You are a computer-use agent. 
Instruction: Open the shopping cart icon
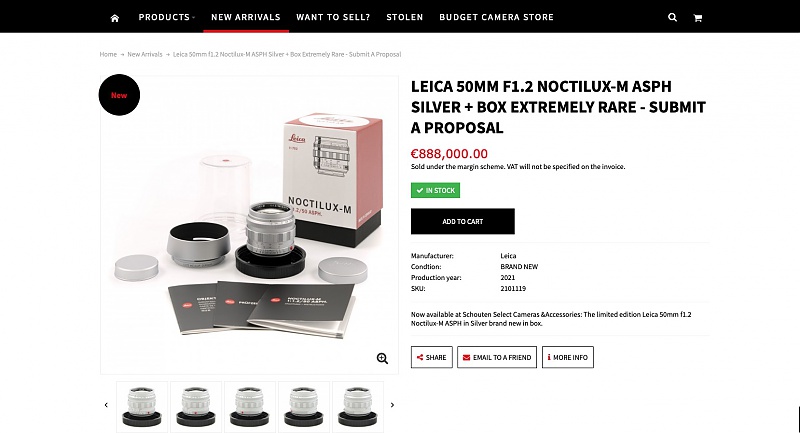click(697, 18)
